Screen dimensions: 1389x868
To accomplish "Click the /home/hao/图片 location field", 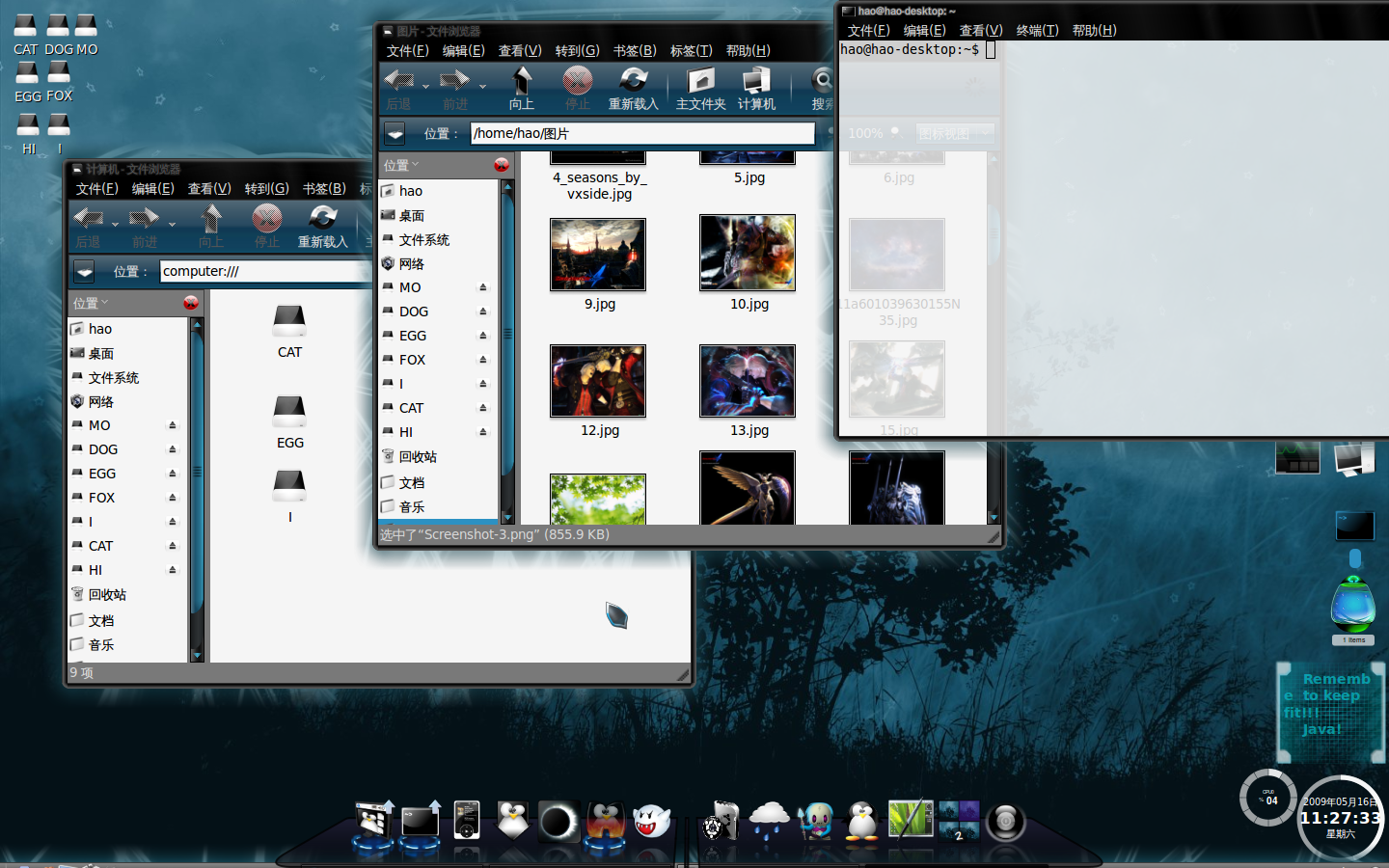I will pos(642,133).
